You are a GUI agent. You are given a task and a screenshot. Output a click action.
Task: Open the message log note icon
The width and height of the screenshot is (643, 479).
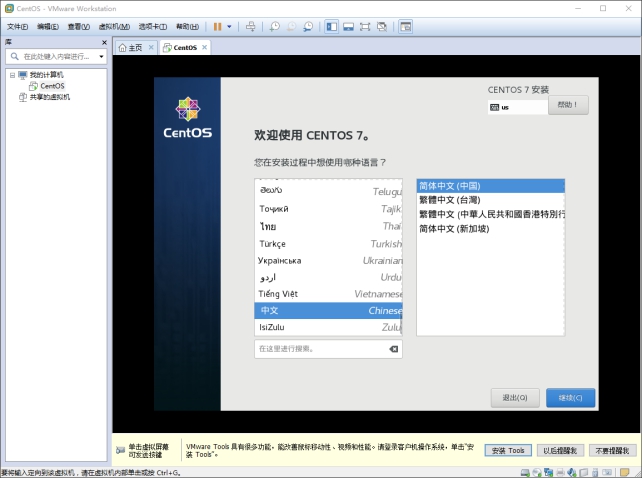pos(625,473)
